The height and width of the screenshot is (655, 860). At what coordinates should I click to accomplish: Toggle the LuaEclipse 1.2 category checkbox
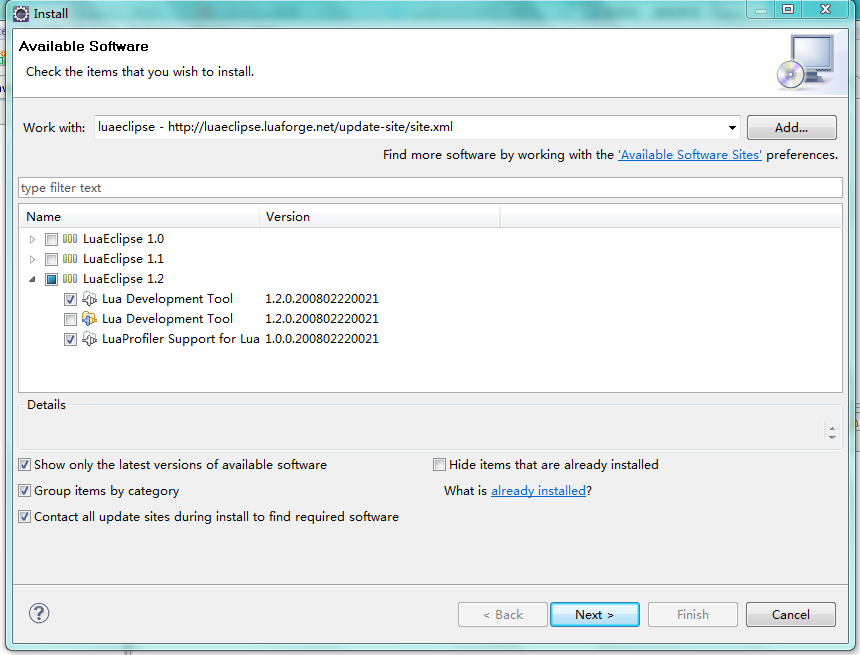click(52, 279)
